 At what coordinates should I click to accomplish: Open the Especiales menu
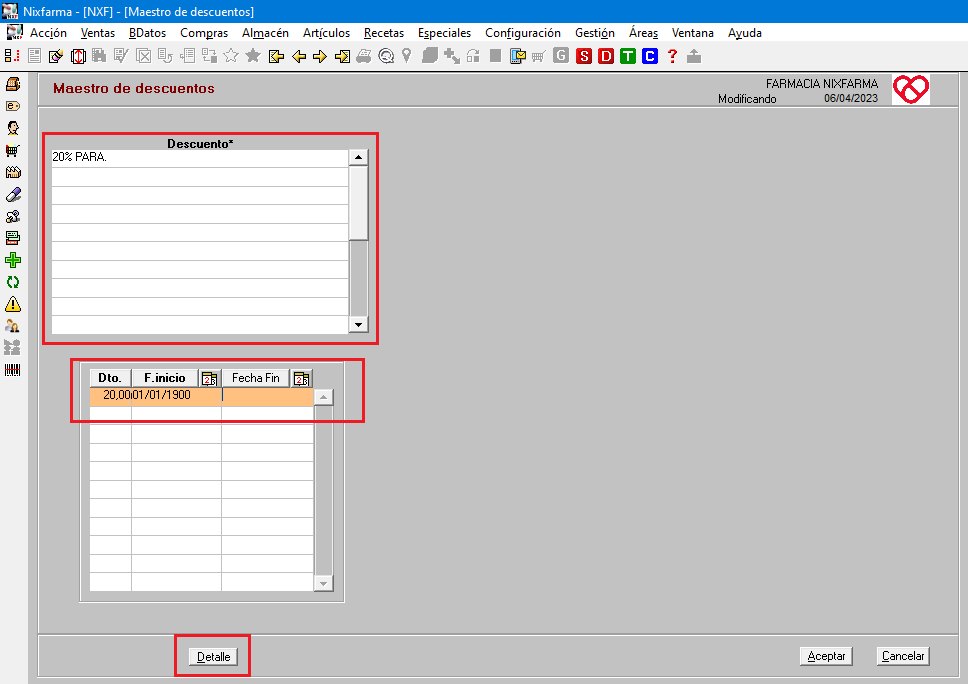tap(444, 33)
